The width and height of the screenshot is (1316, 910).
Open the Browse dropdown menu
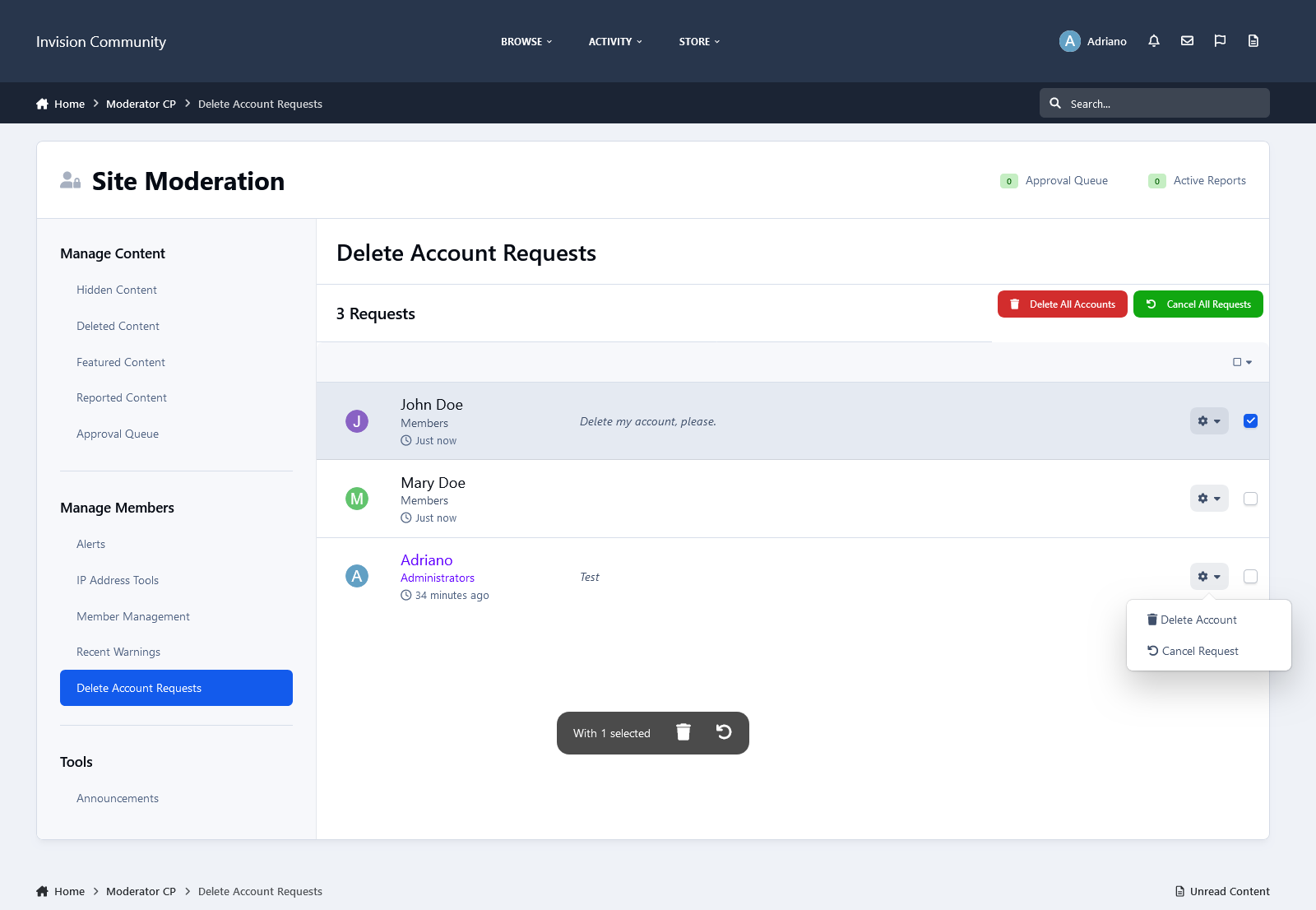526,41
